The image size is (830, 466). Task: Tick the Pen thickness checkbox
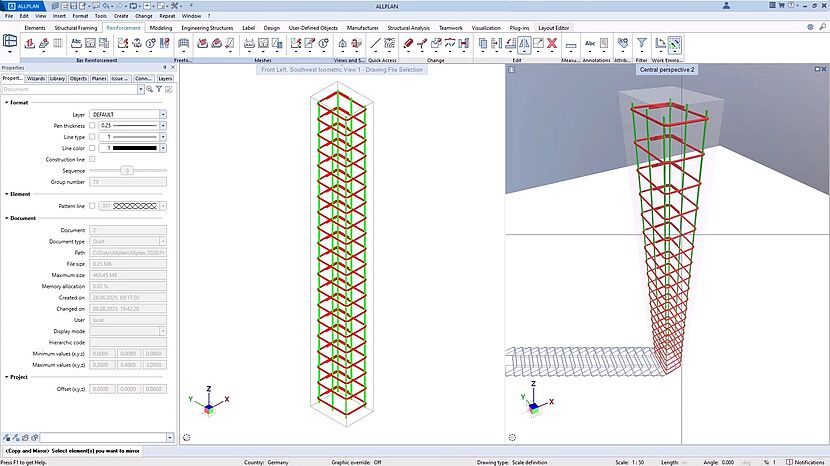(x=93, y=126)
